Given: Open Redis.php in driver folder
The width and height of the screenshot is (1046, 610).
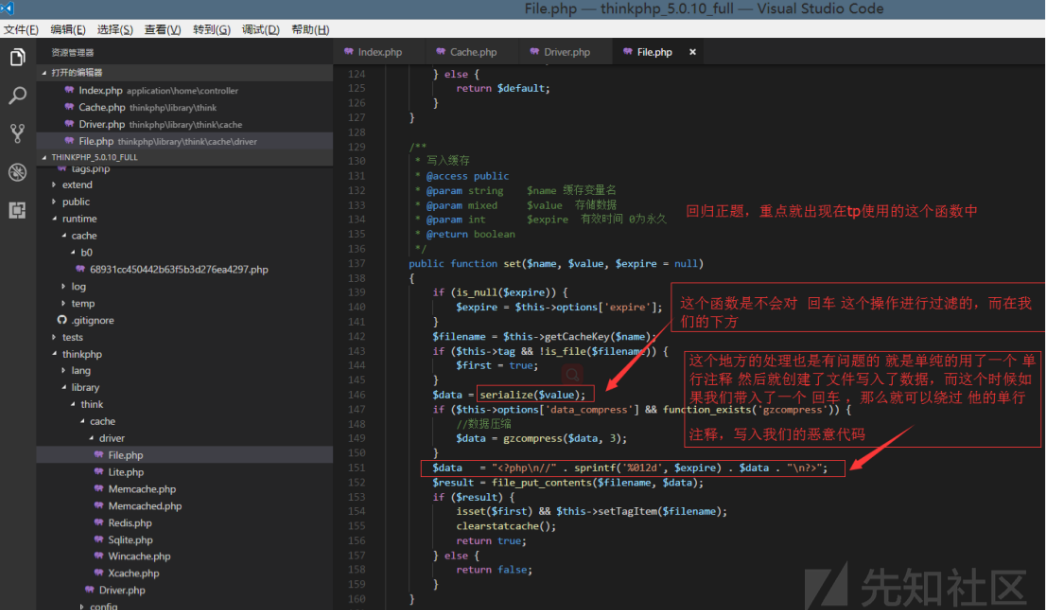Looking at the screenshot, I should [129, 523].
